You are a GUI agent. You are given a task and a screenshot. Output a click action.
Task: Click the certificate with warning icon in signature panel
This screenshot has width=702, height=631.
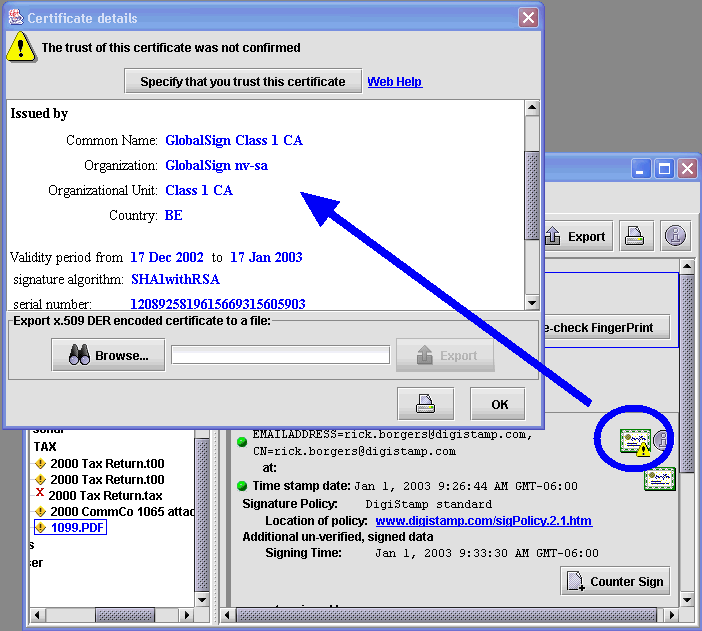point(634,442)
